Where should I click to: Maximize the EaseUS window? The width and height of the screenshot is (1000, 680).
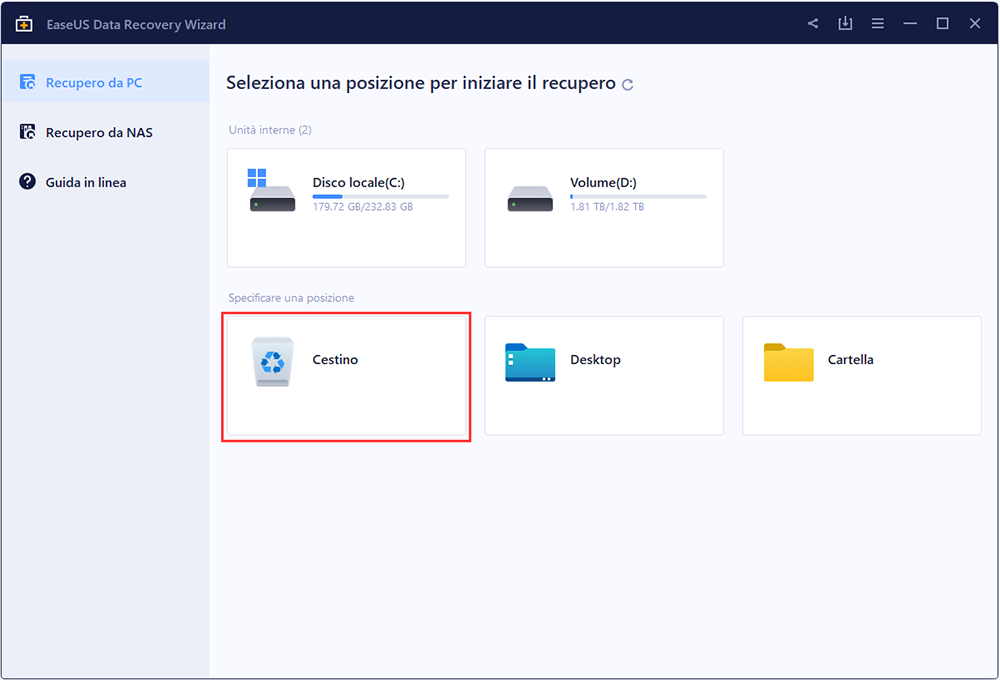[x=943, y=24]
